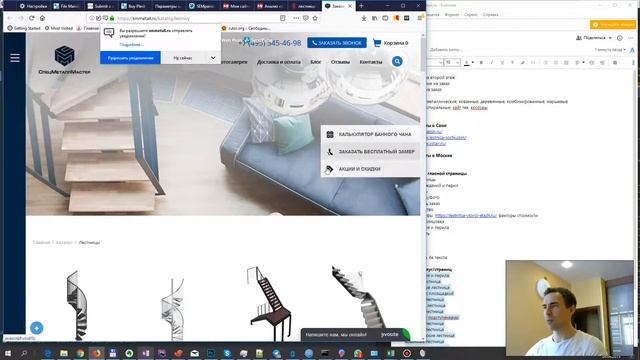Image resolution: width=640 pixels, height=360 pixels.
Task: Click the jivosite chat input widget
Action: (x=355, y=334)
